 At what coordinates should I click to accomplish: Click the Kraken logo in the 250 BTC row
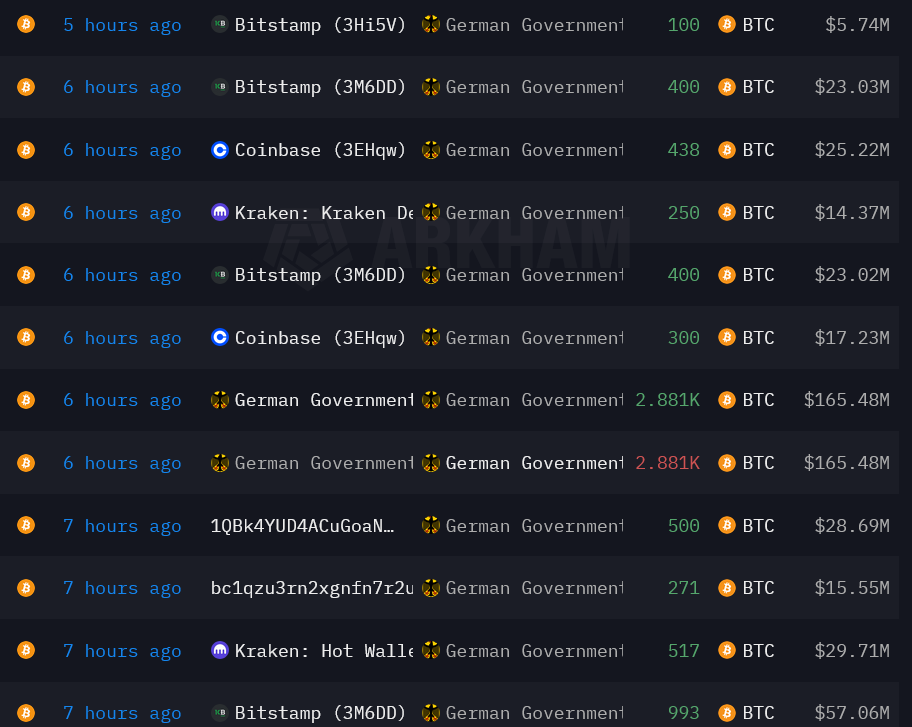pos(220,212)
